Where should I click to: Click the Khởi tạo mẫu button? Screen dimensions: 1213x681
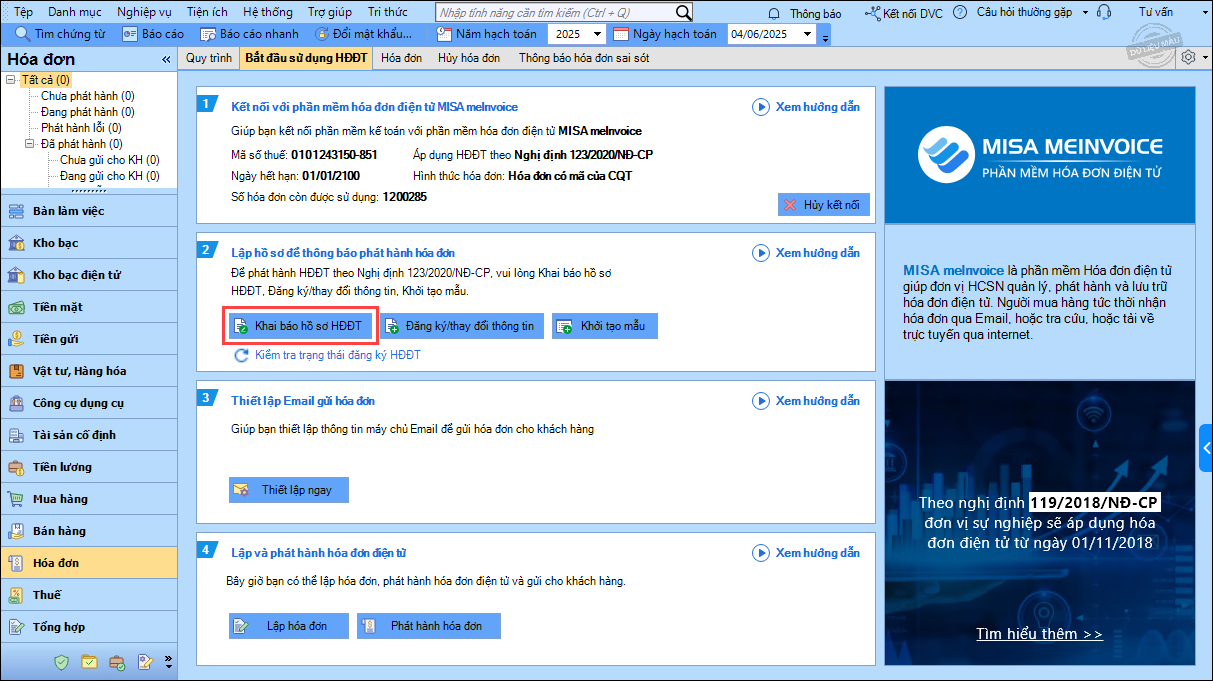click(605, 326)
